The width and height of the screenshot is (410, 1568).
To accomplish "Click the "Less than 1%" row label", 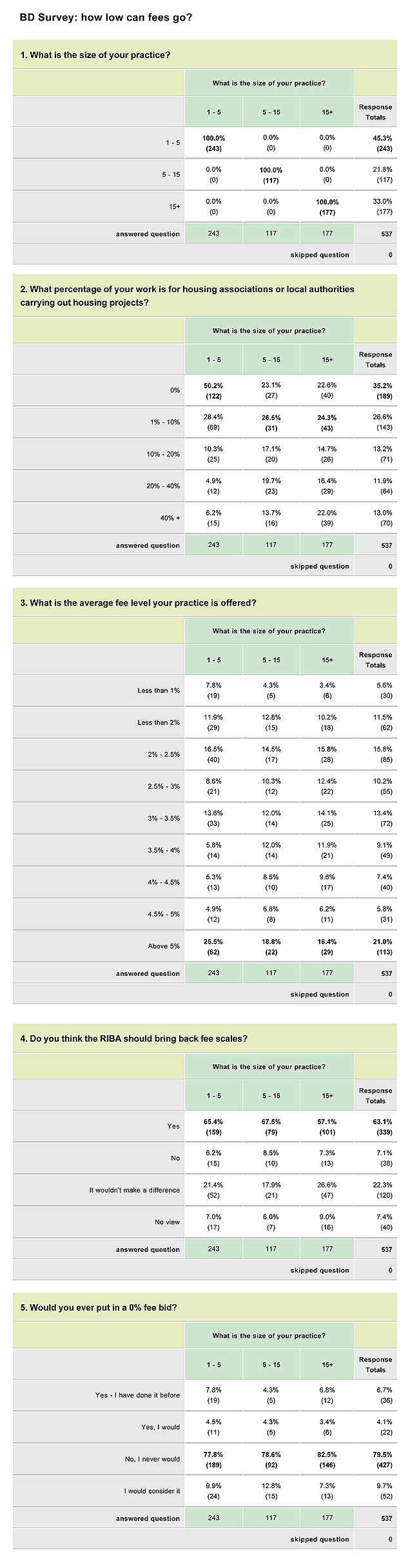I will click(159, 691).
